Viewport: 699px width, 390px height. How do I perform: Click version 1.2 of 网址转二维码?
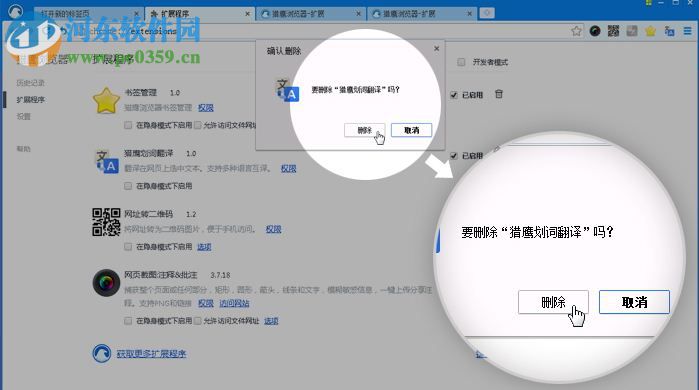pyautogui.click(x=191, y=214)
